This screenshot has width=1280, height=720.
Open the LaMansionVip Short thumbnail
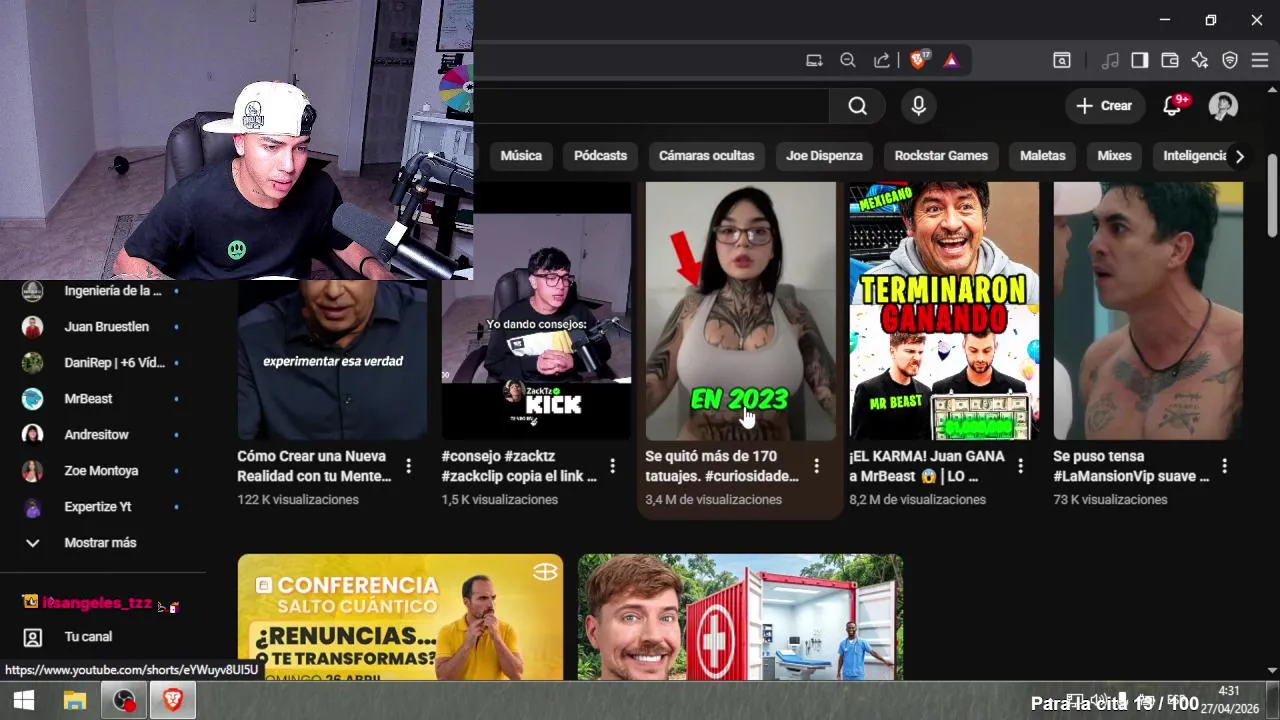1148,311
